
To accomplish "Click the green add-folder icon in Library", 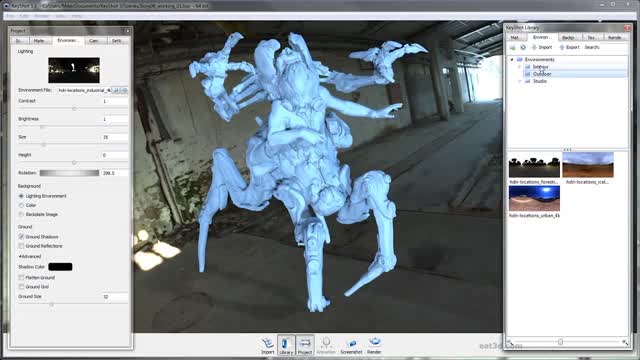I will pyautogui.click(x=513, y=47).
